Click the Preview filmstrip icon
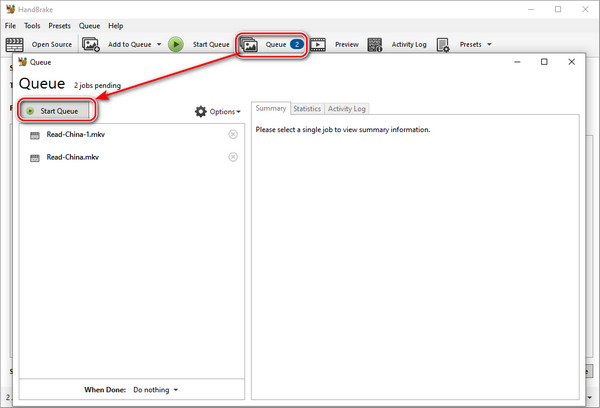 (x=318, y=45)
